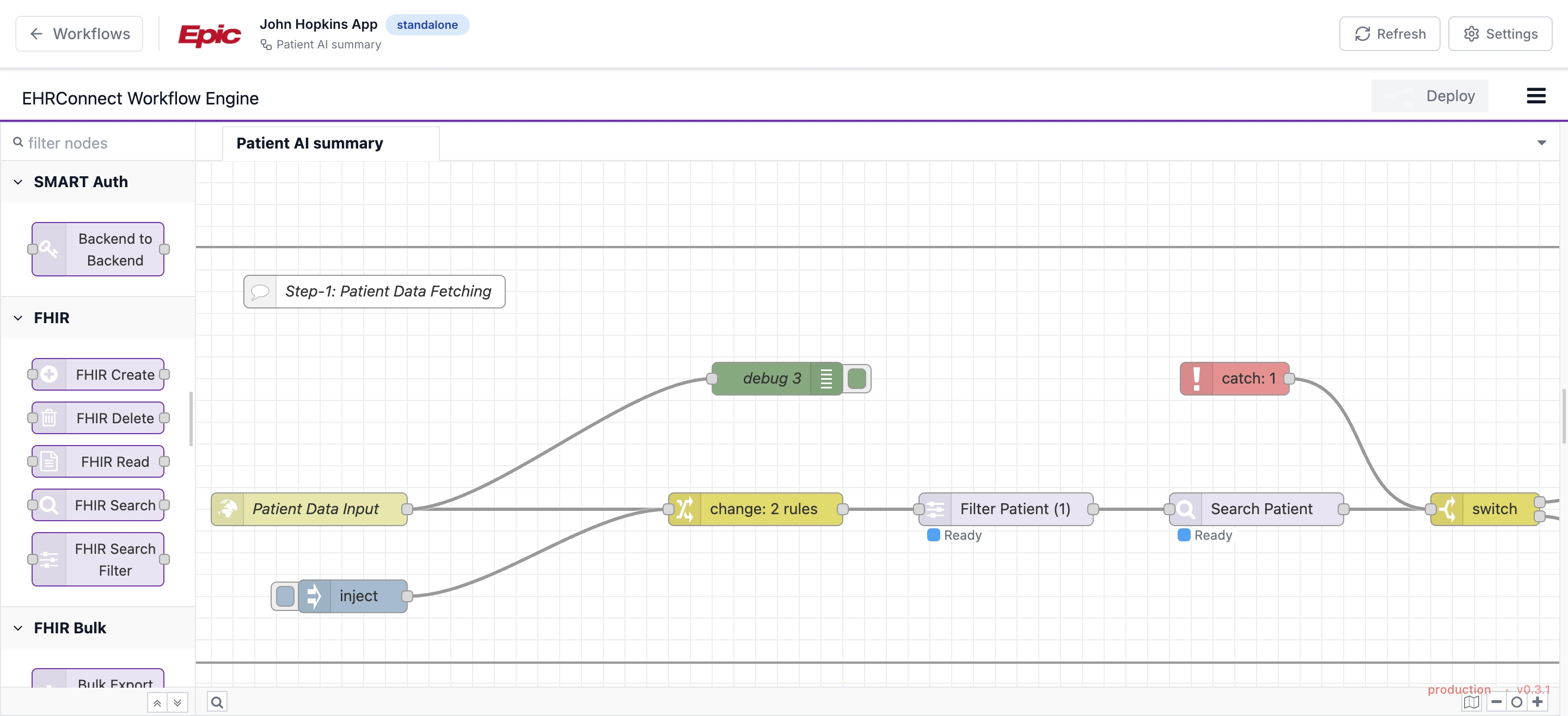Reset zoom with the circle icon

[1517, 702]
